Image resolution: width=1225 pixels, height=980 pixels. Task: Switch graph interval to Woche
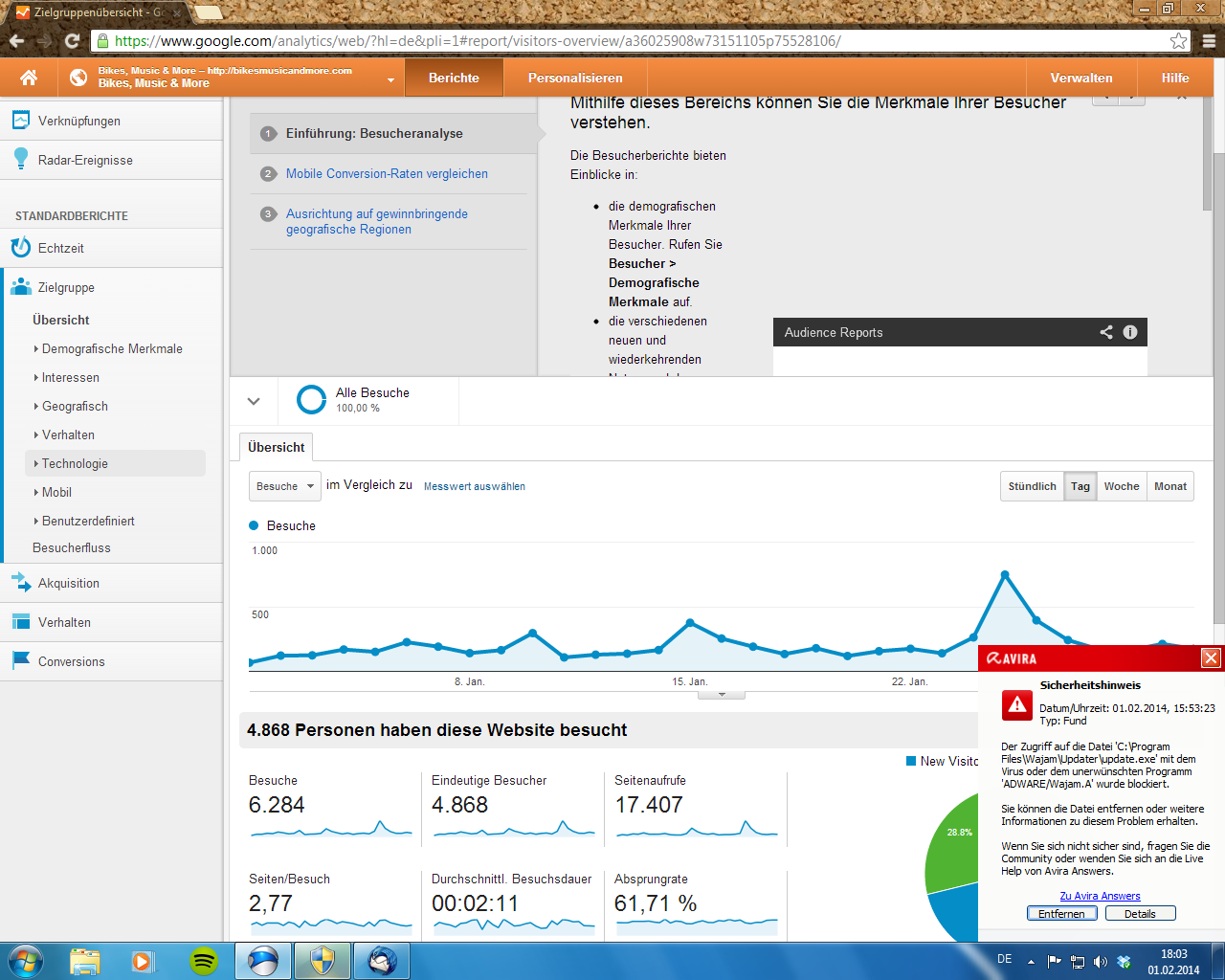pos(1121,486)
